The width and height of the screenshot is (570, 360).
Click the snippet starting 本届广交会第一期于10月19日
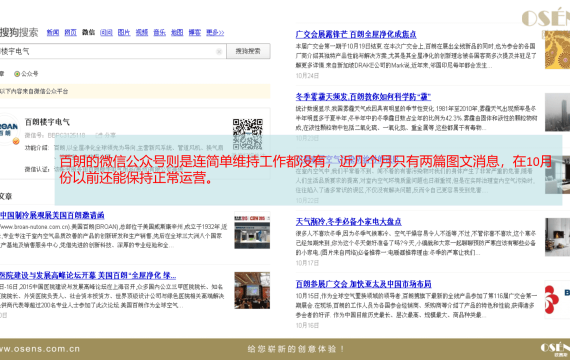click(x=416, y=56)
